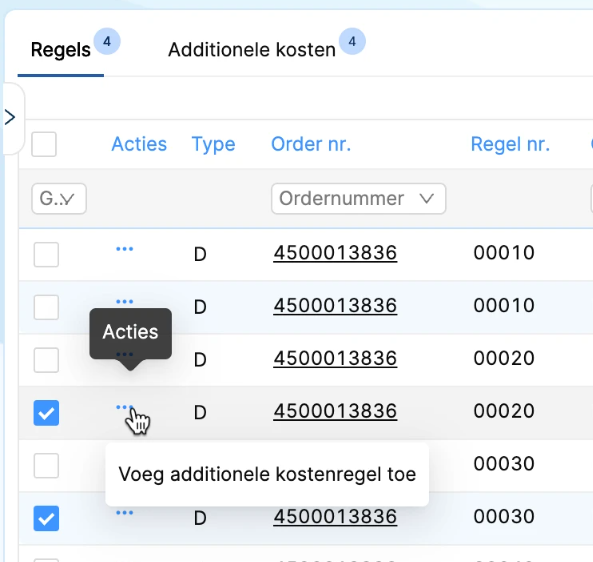Check the unticked row with regel 00020

[46, 360]
